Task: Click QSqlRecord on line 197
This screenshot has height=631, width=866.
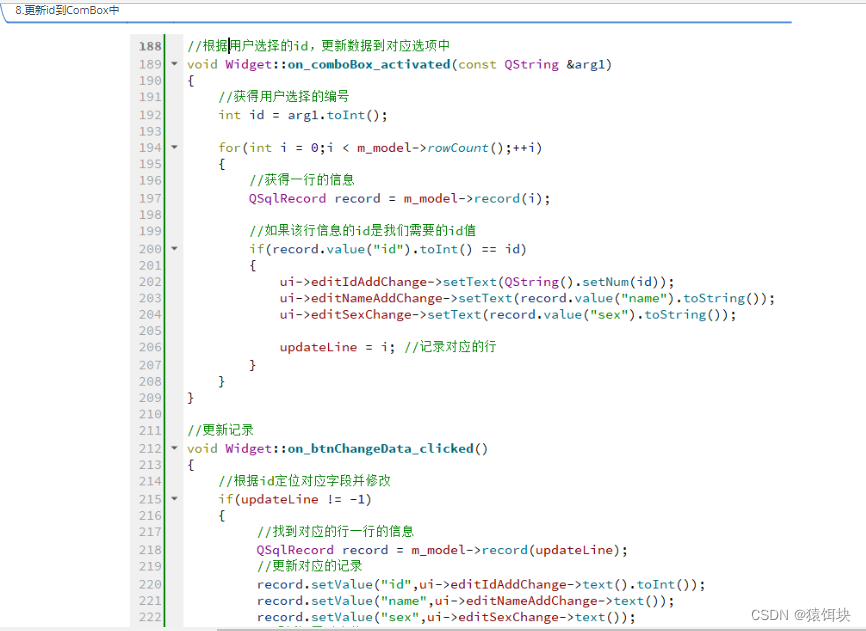Action: tap(287, 199)
